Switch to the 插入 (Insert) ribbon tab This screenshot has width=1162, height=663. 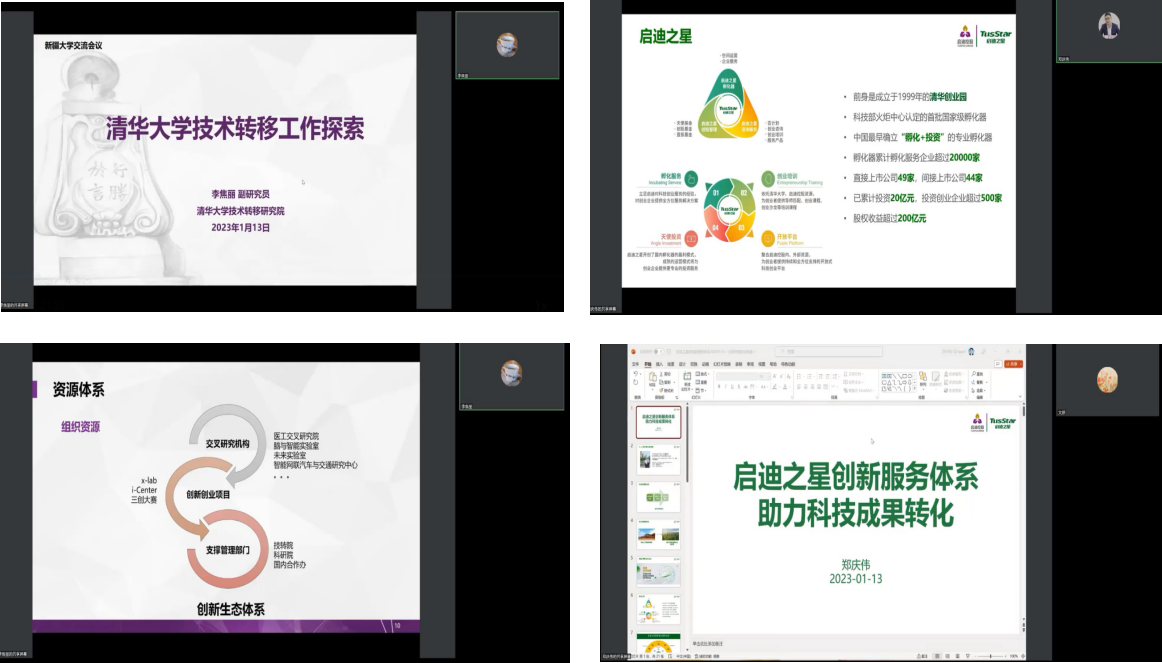click(x=660, y=363)
